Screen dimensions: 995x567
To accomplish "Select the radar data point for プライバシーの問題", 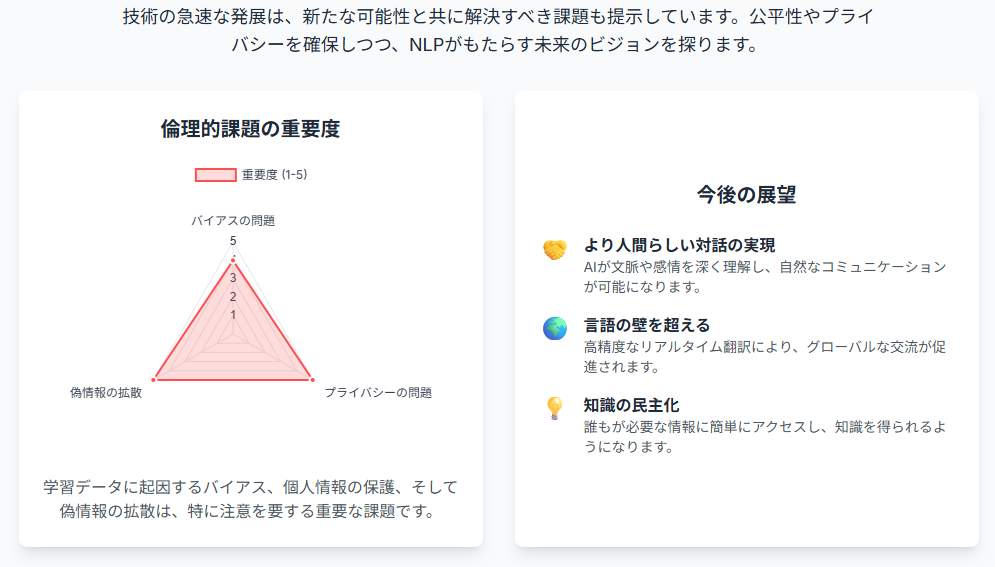I will coord(312,379).
